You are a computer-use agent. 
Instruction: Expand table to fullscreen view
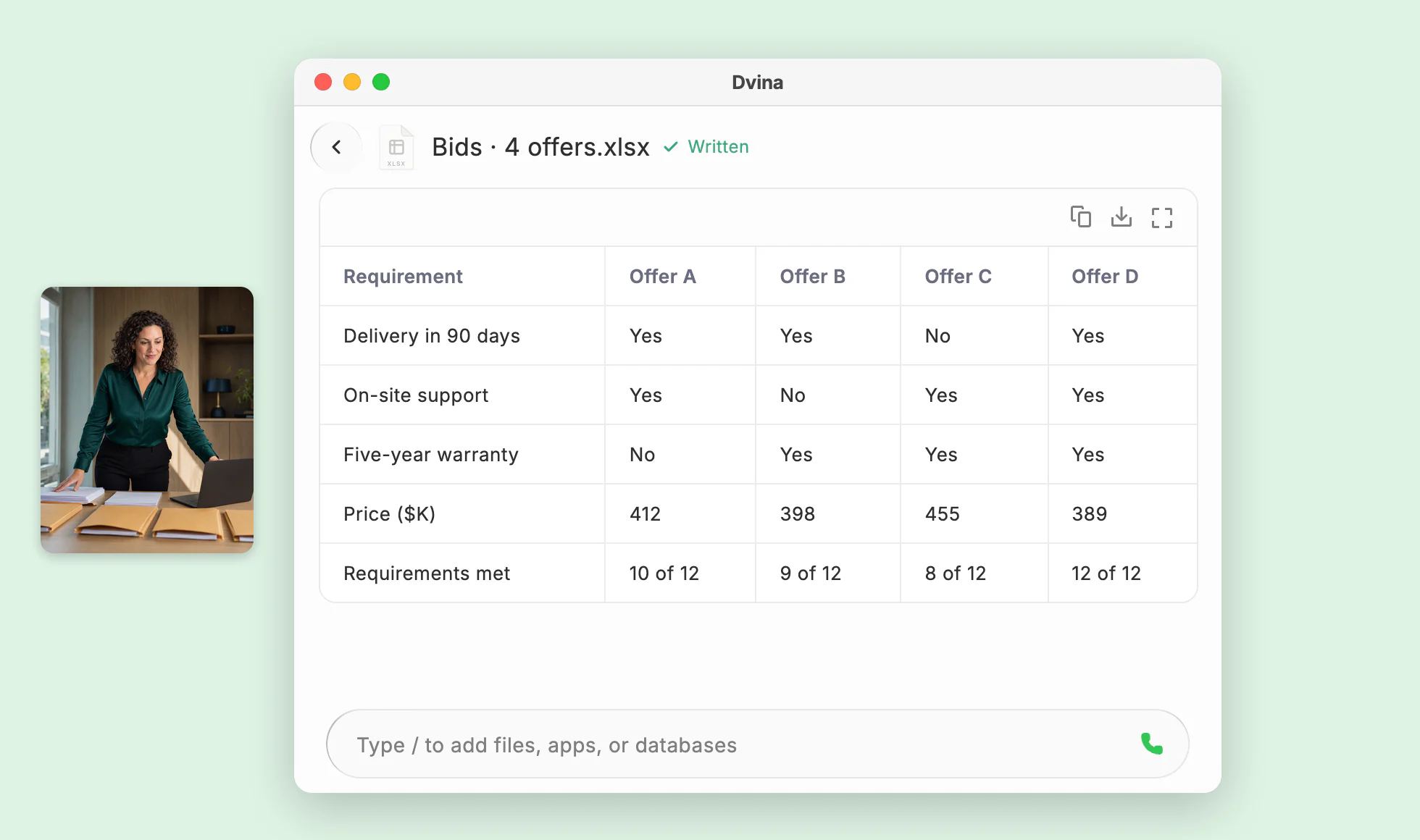click(x=1162, y=217)
